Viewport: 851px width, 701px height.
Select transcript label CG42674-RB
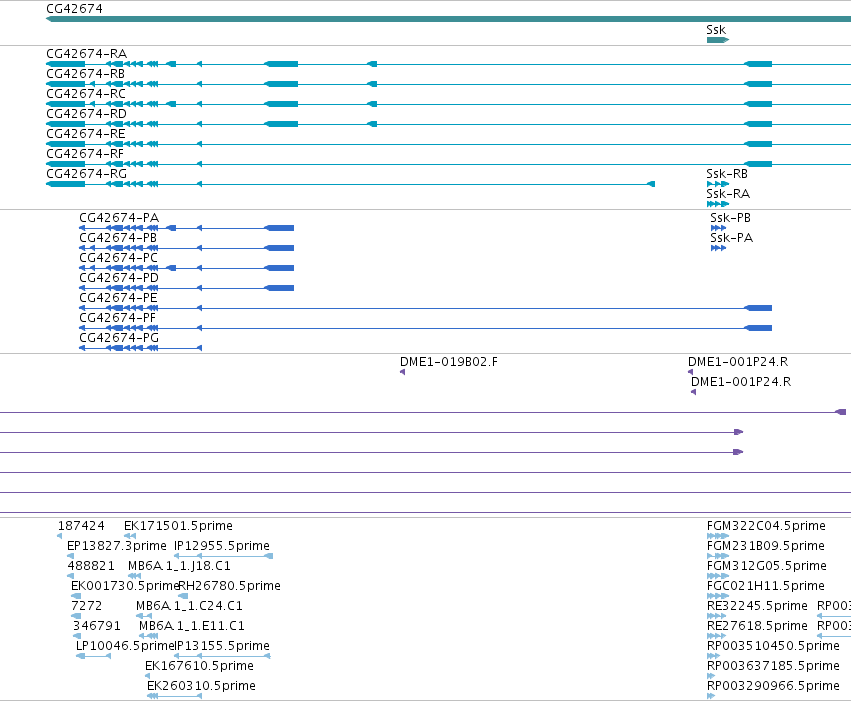coord(85,74)
